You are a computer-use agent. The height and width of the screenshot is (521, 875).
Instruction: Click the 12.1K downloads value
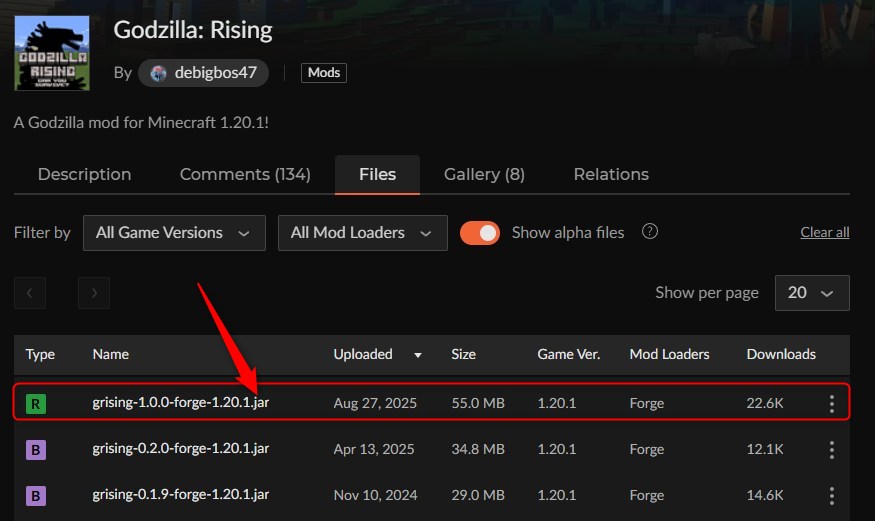[x=765, y=449]
